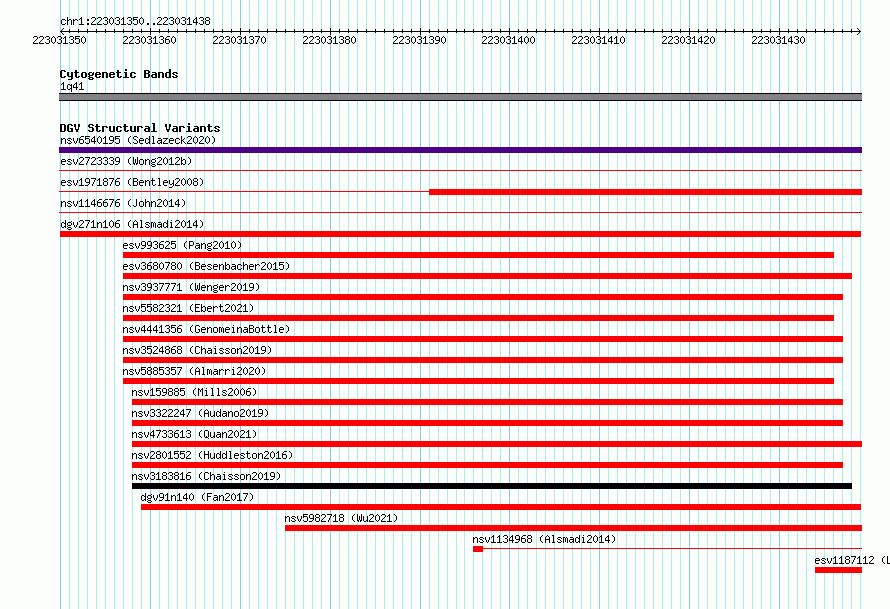The width and height of the screenshot is (890, 609).
Task: Select the red nsv4733613 variant bar
Action: (x=497, y=444)
